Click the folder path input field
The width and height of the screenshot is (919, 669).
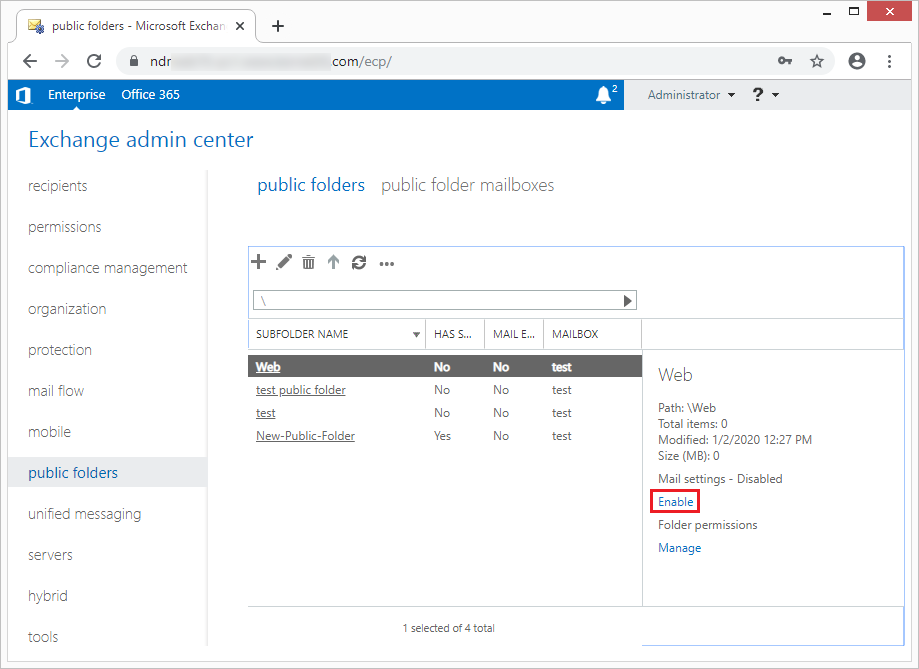tap(437, 301)
